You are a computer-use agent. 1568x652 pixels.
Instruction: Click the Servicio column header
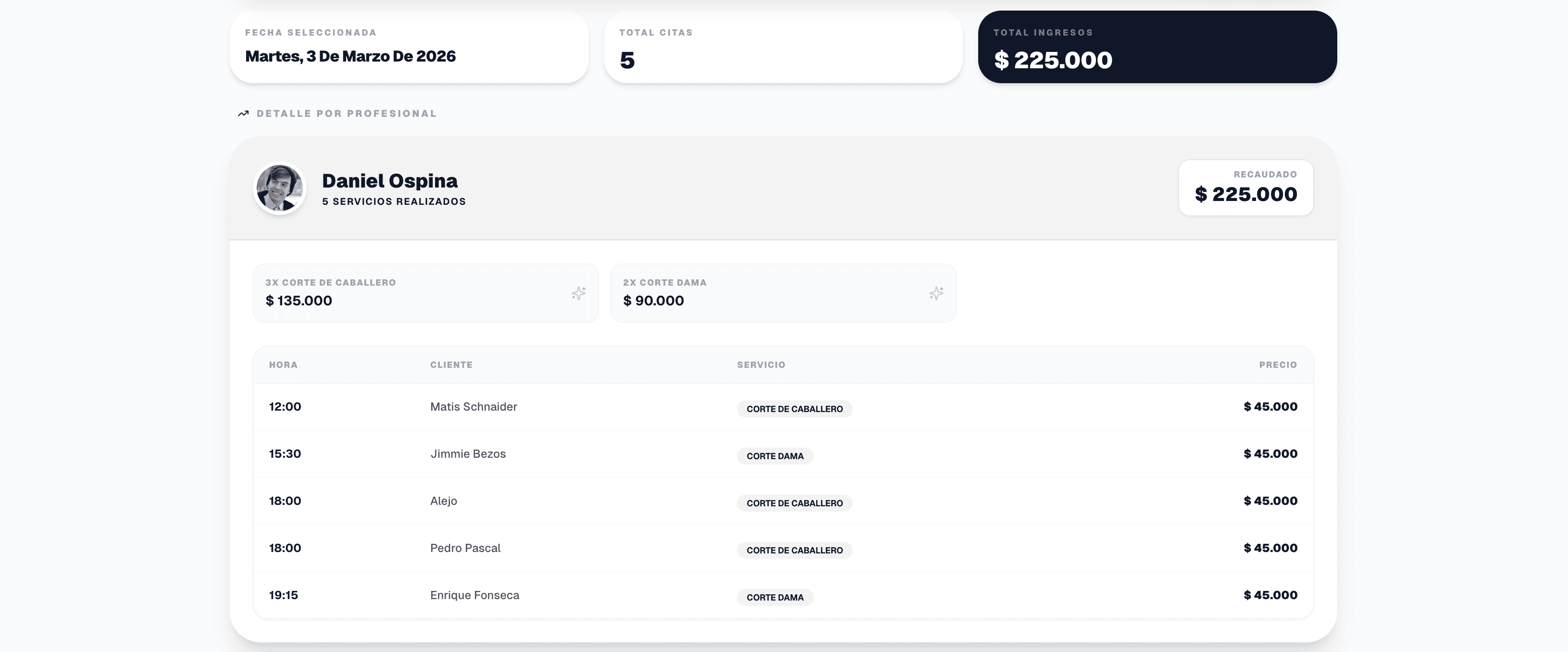click(761, 364)
